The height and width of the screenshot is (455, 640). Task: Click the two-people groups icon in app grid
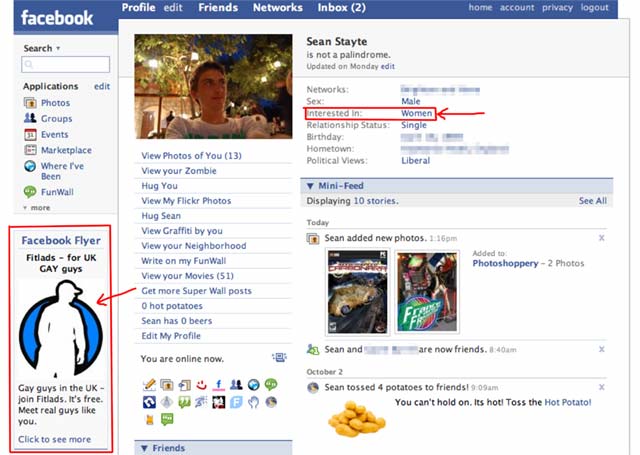(236, 384)
